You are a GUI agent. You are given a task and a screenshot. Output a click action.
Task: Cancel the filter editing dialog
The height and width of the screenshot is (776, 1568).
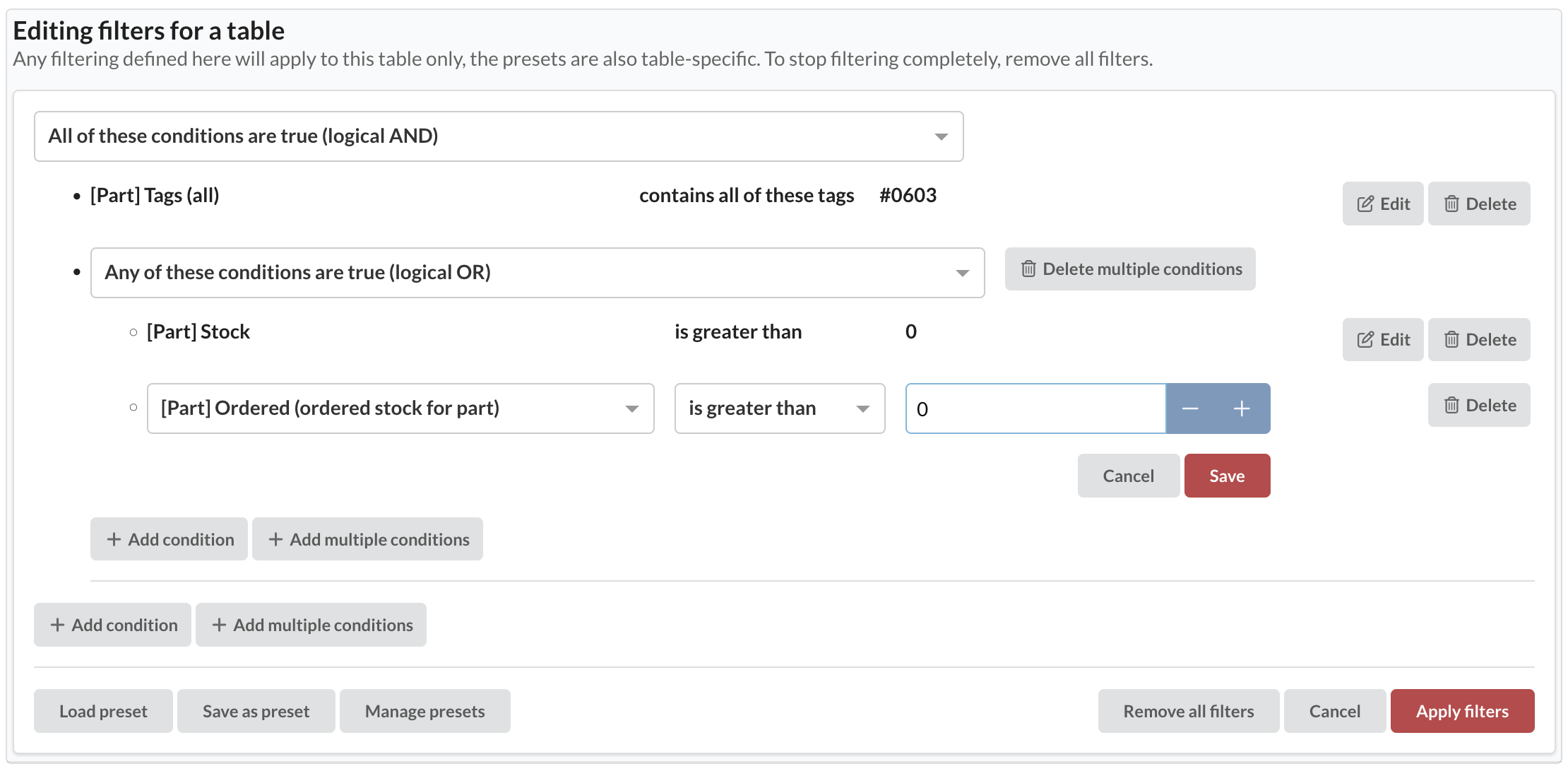click(1334, 711)
